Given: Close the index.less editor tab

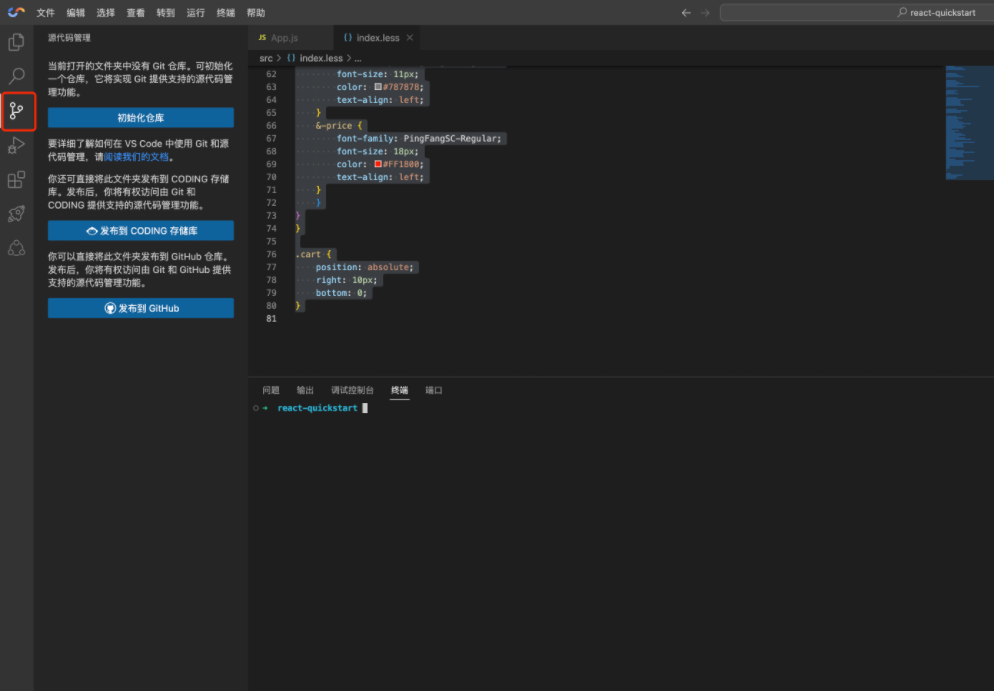Looking at the screenshot, I should (410, 38).
